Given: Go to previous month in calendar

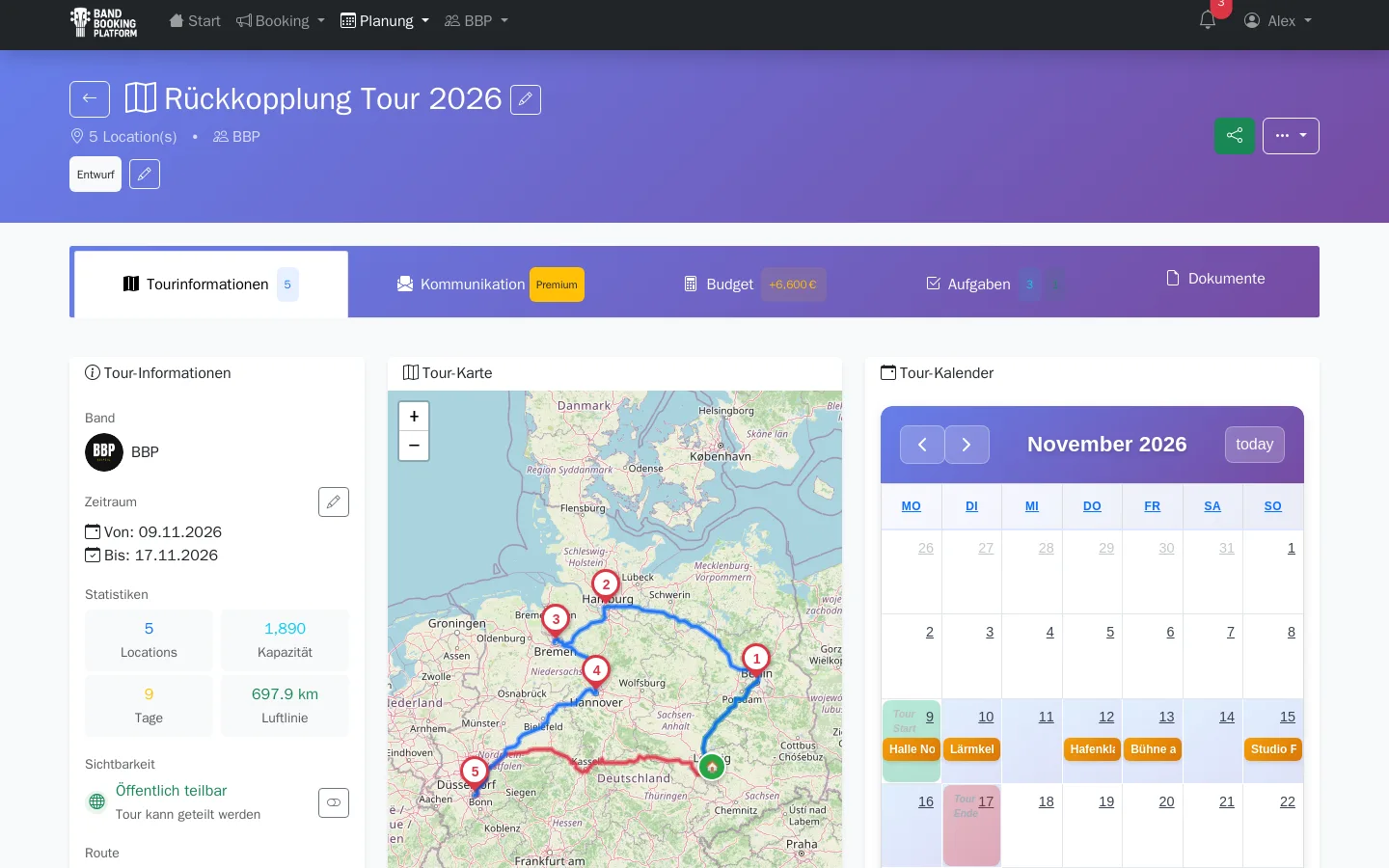Looking at the screenshot, I should [922, 445].
